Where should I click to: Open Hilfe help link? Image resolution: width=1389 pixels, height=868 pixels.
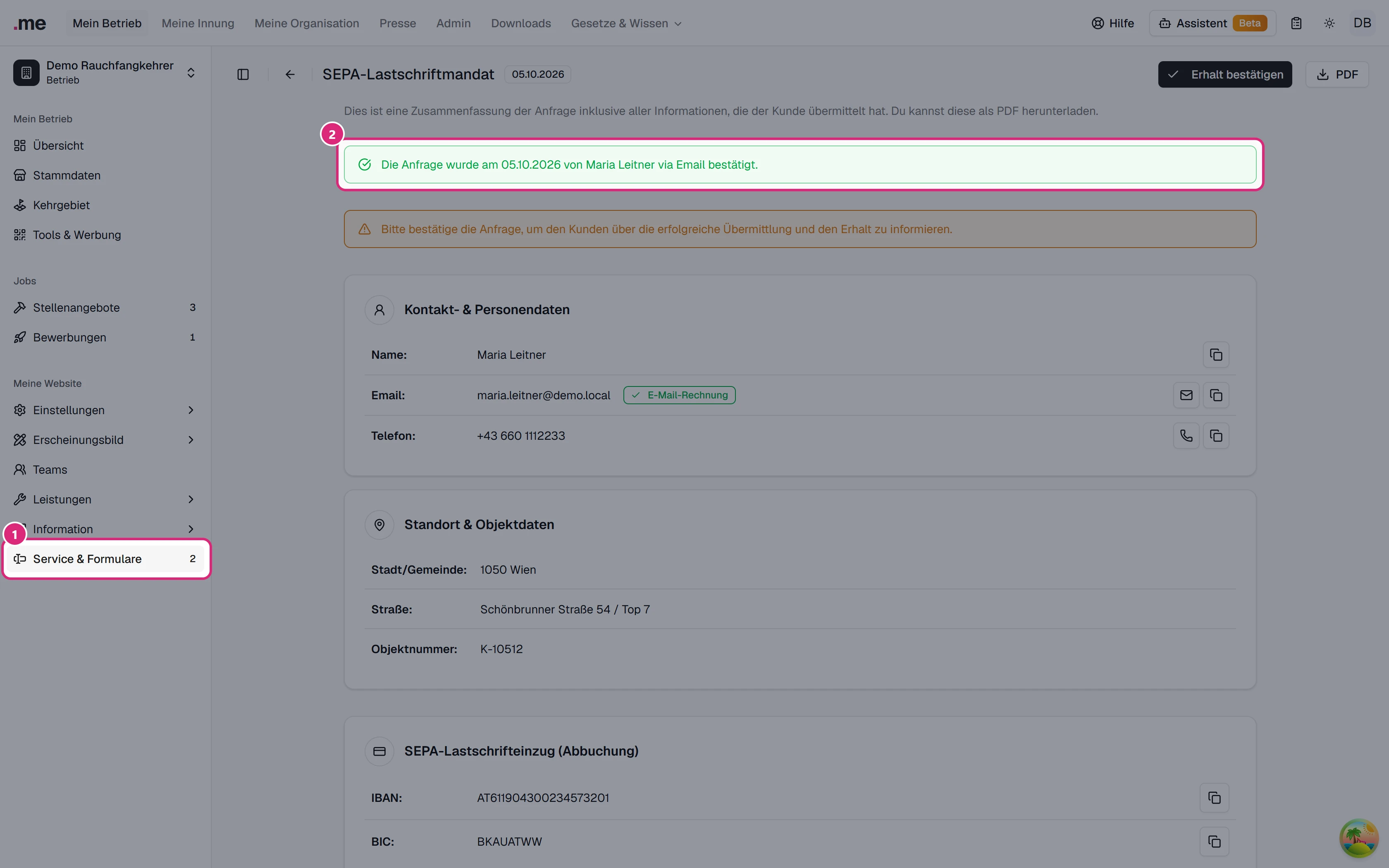point(1112,24)
